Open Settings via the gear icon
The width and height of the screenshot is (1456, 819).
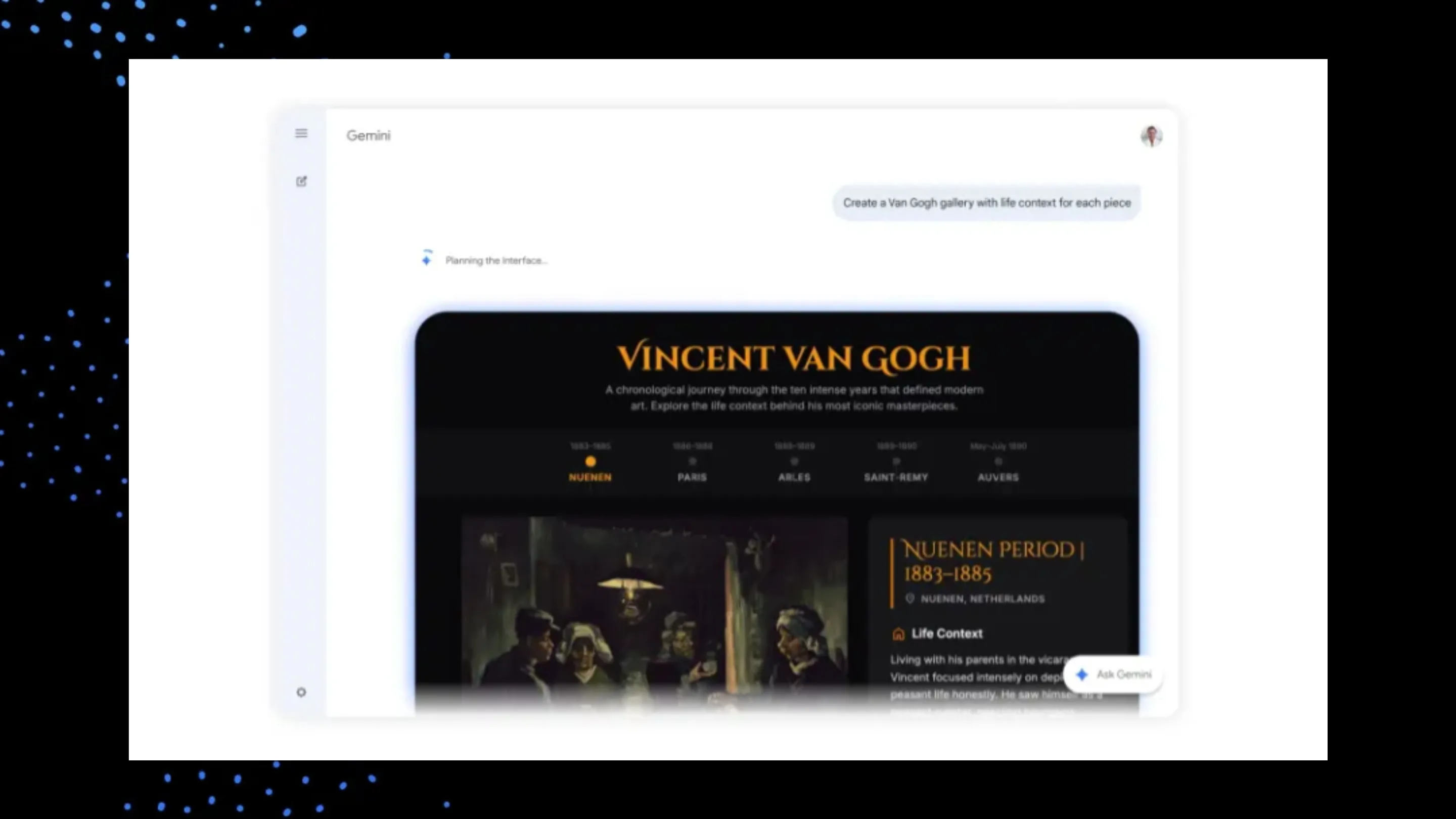(301, 692)
